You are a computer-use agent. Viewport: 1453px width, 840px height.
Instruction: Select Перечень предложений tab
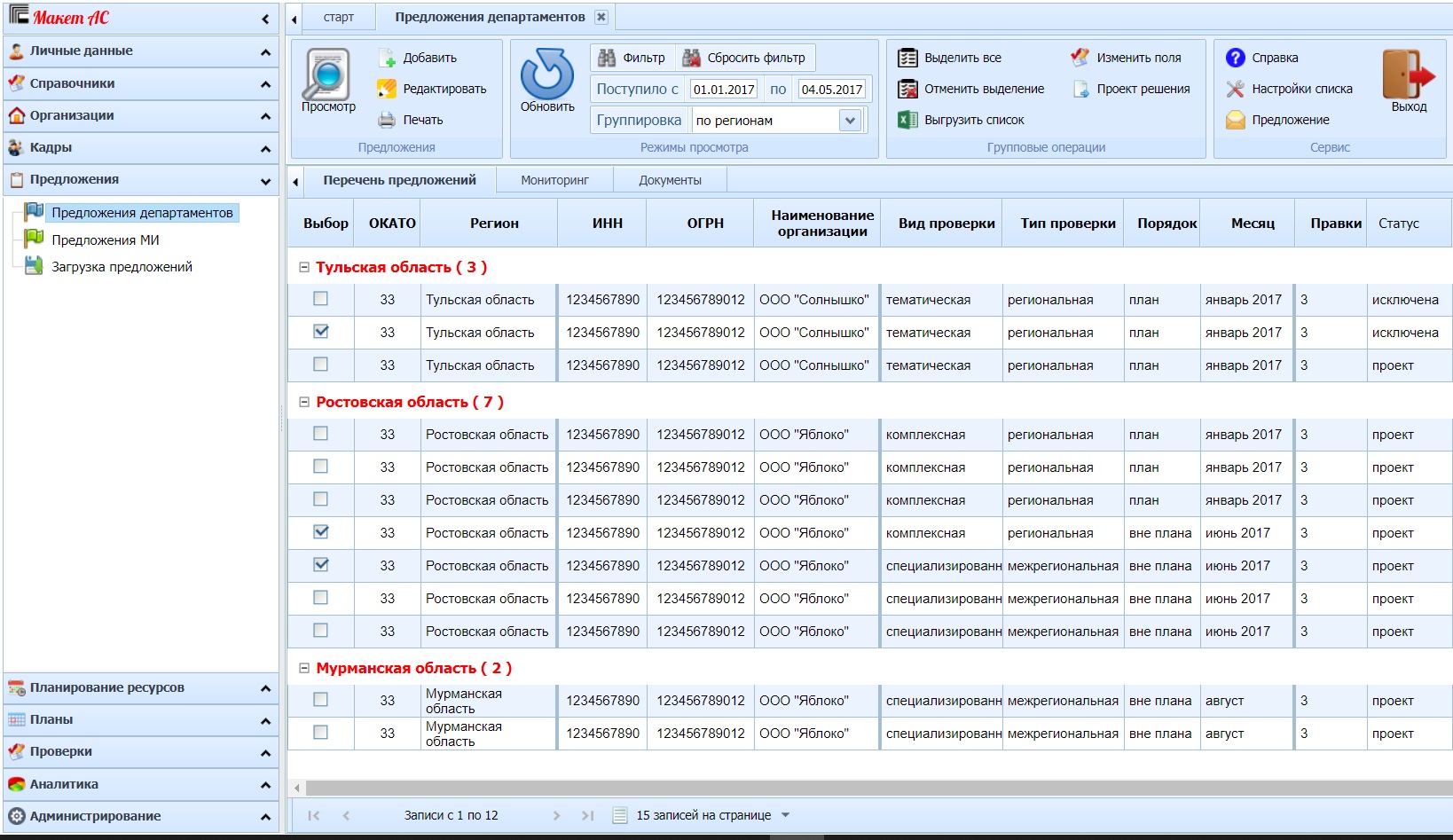coord(399,180)
